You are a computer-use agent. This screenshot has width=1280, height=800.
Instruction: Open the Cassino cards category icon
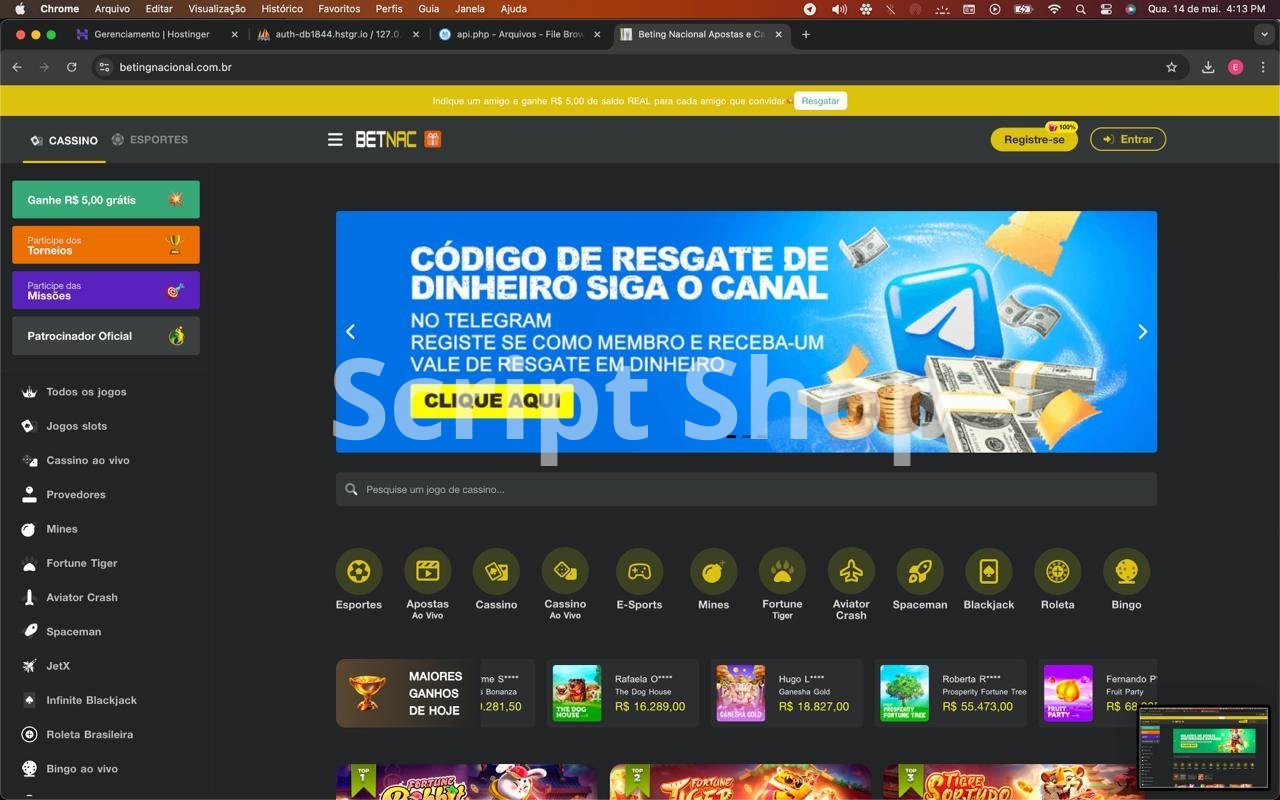496,572
